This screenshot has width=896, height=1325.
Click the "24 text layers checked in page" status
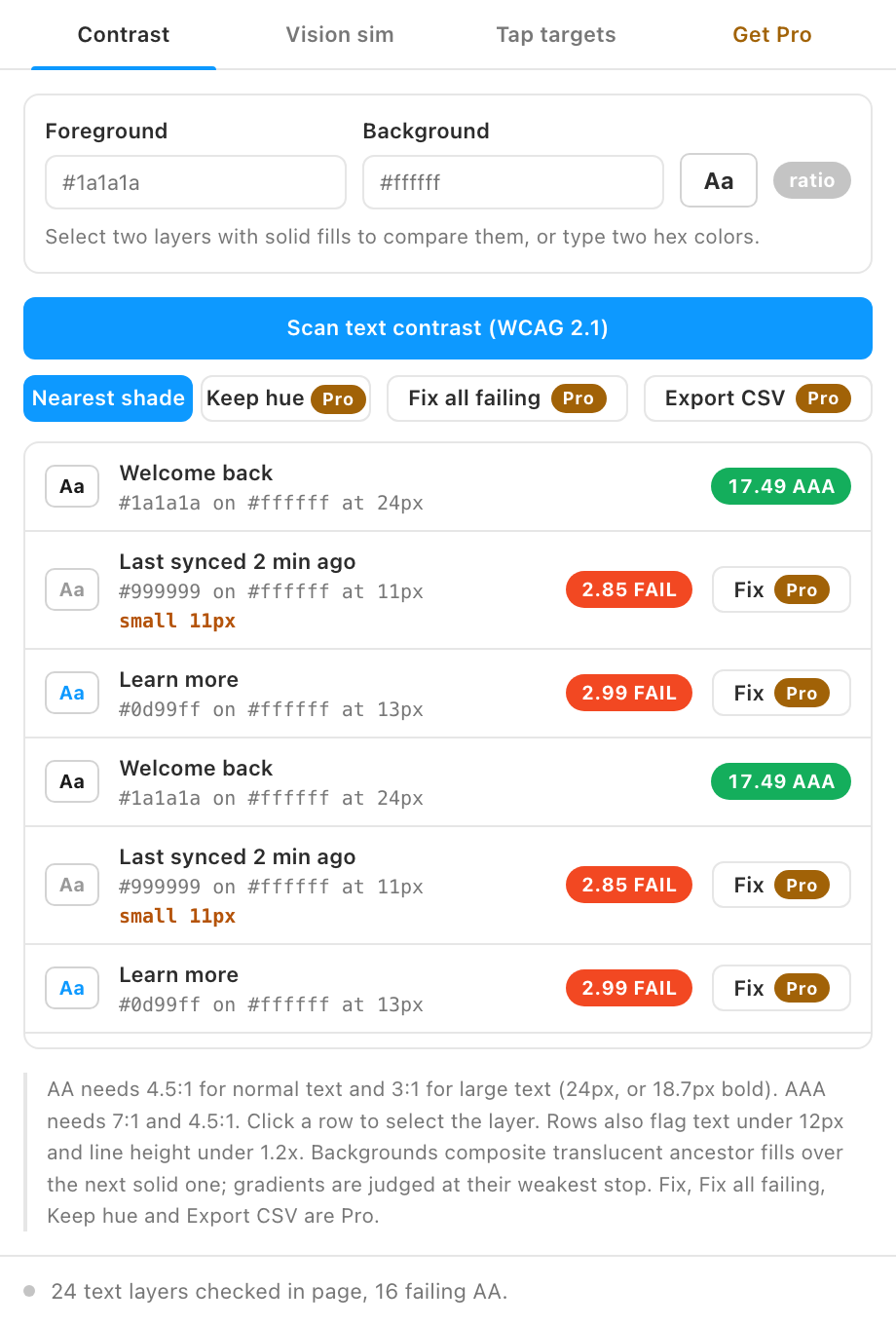280,1292
